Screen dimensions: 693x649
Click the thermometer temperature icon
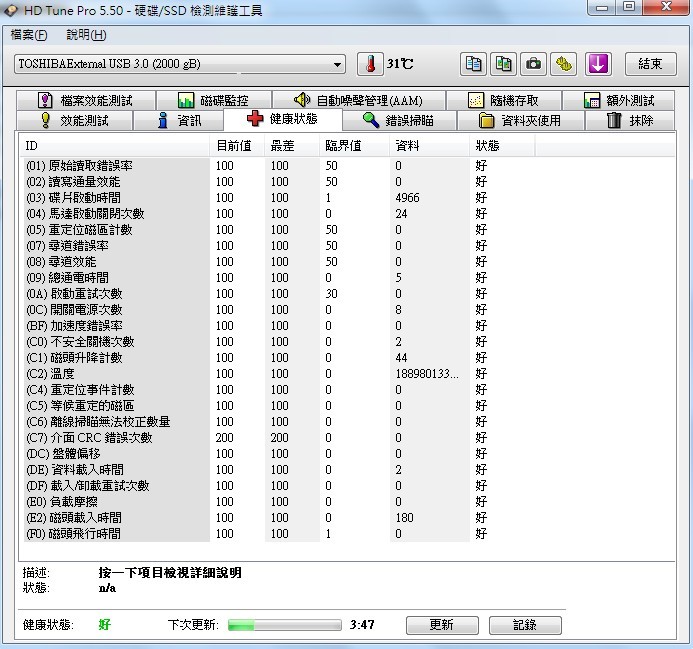pos(370,64)
